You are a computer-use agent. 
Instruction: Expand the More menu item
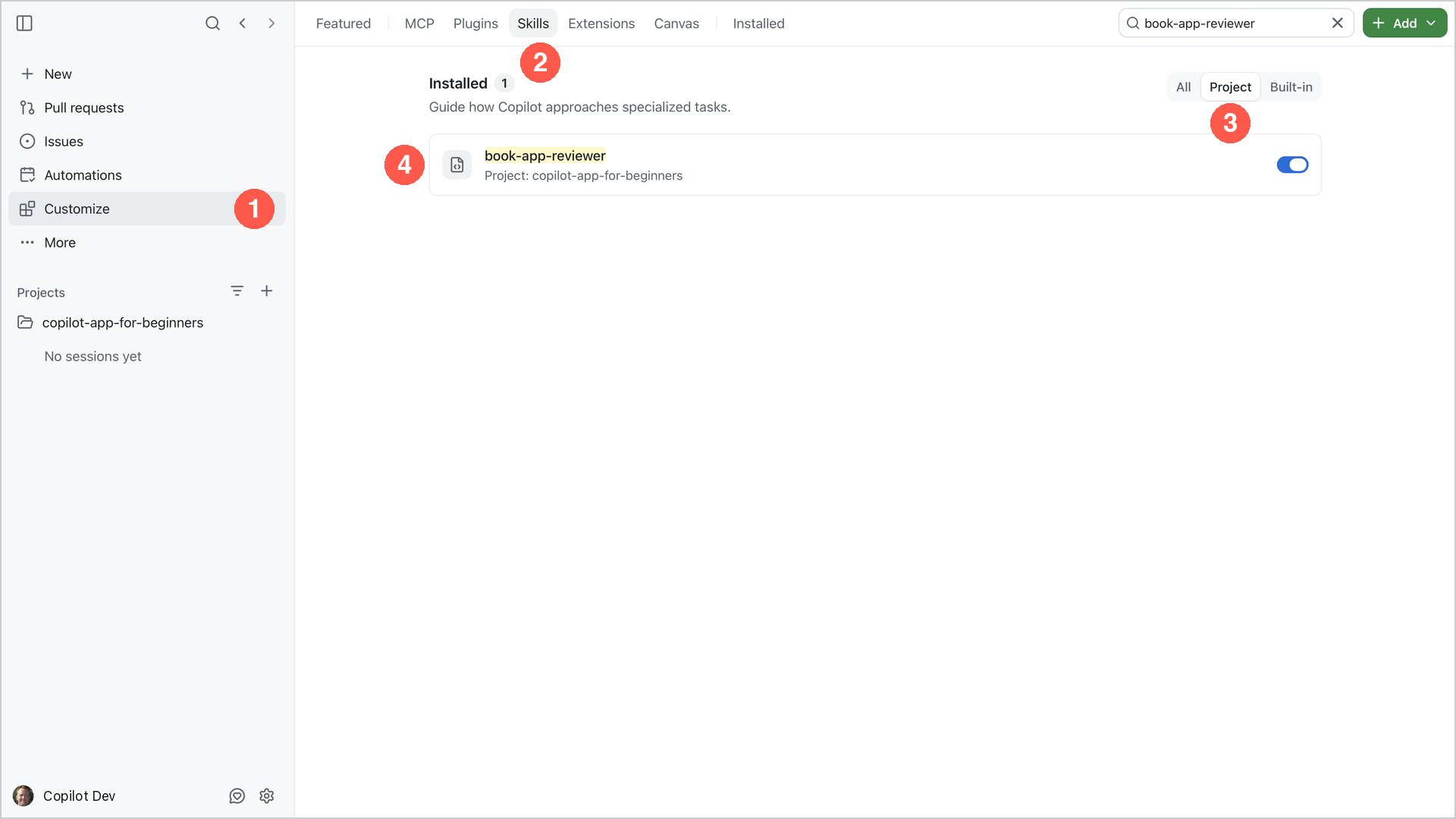tap(147, 243)
